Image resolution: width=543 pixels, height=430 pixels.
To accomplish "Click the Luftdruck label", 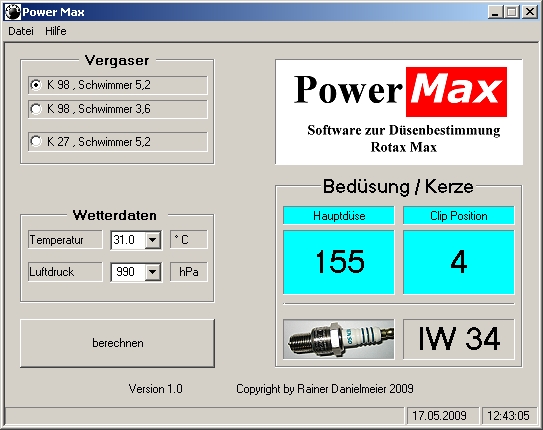I will point(65,272).
